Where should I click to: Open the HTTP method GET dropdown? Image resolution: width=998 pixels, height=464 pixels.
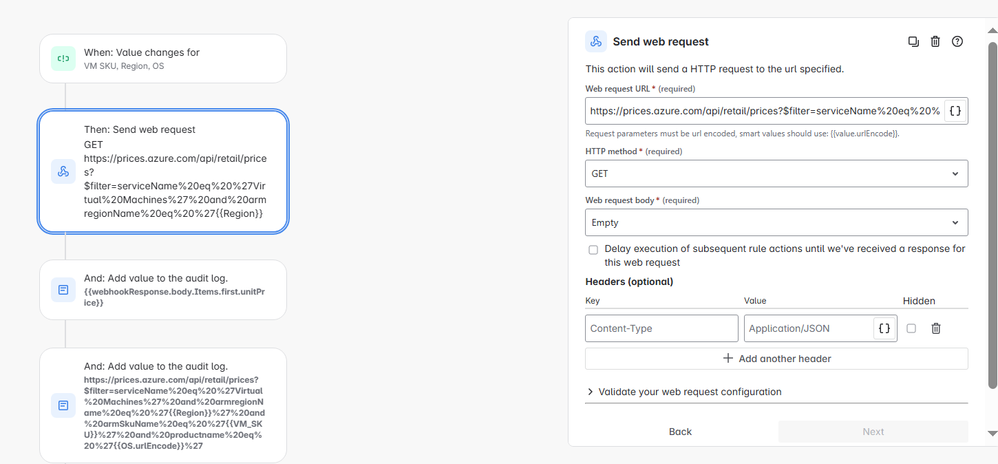click(x=777, y=173)
